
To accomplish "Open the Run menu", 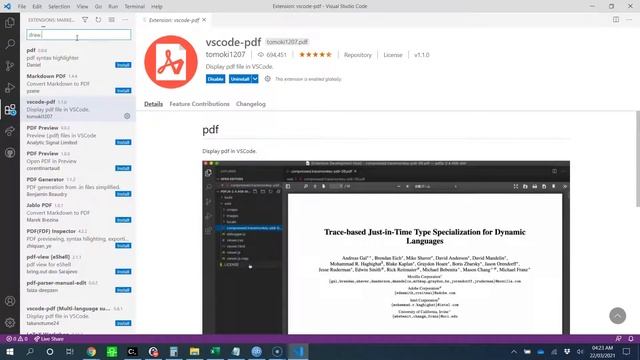I will pos(113,7).
